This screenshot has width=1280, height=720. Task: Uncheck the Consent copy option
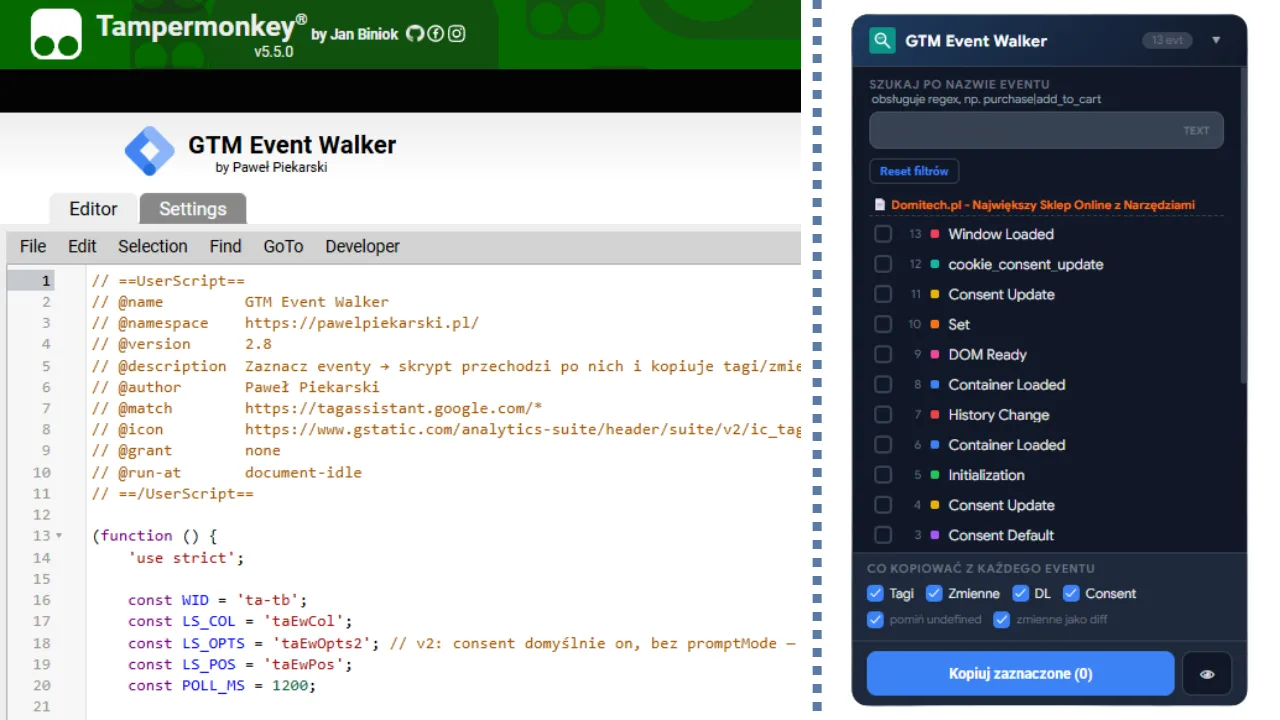1071,593
